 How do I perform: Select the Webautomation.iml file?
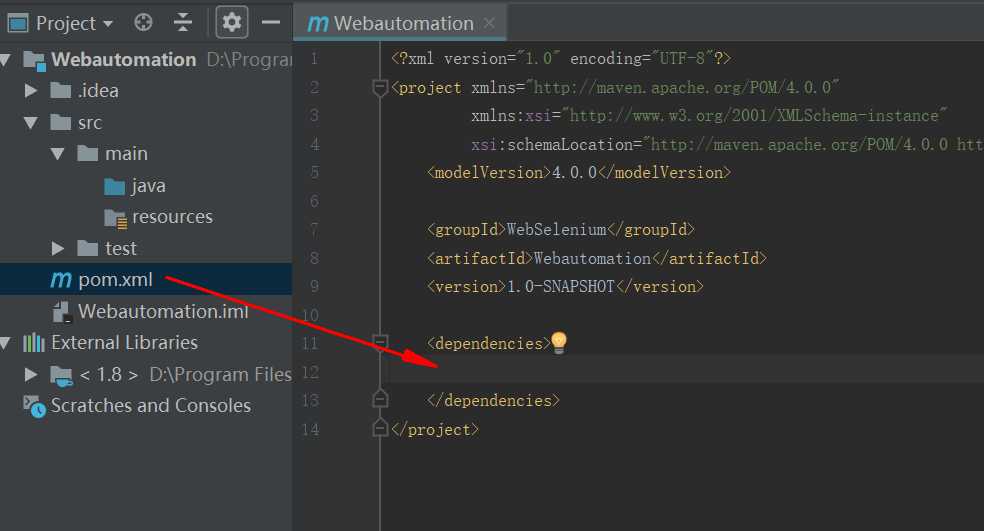163,311
